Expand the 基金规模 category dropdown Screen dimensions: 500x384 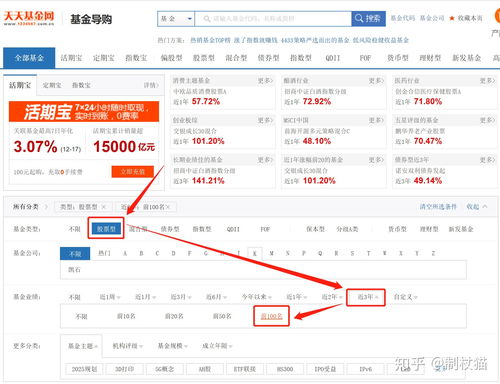(x=172, y=346)
